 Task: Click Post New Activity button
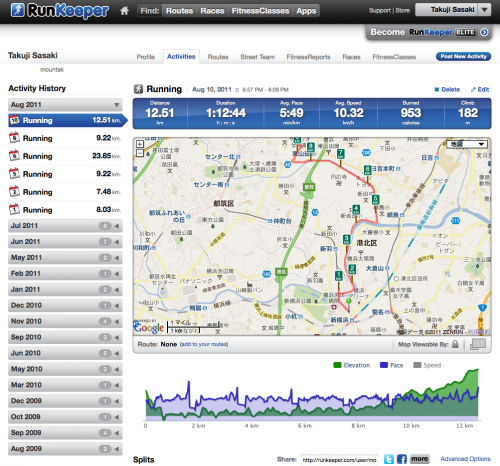463,56
